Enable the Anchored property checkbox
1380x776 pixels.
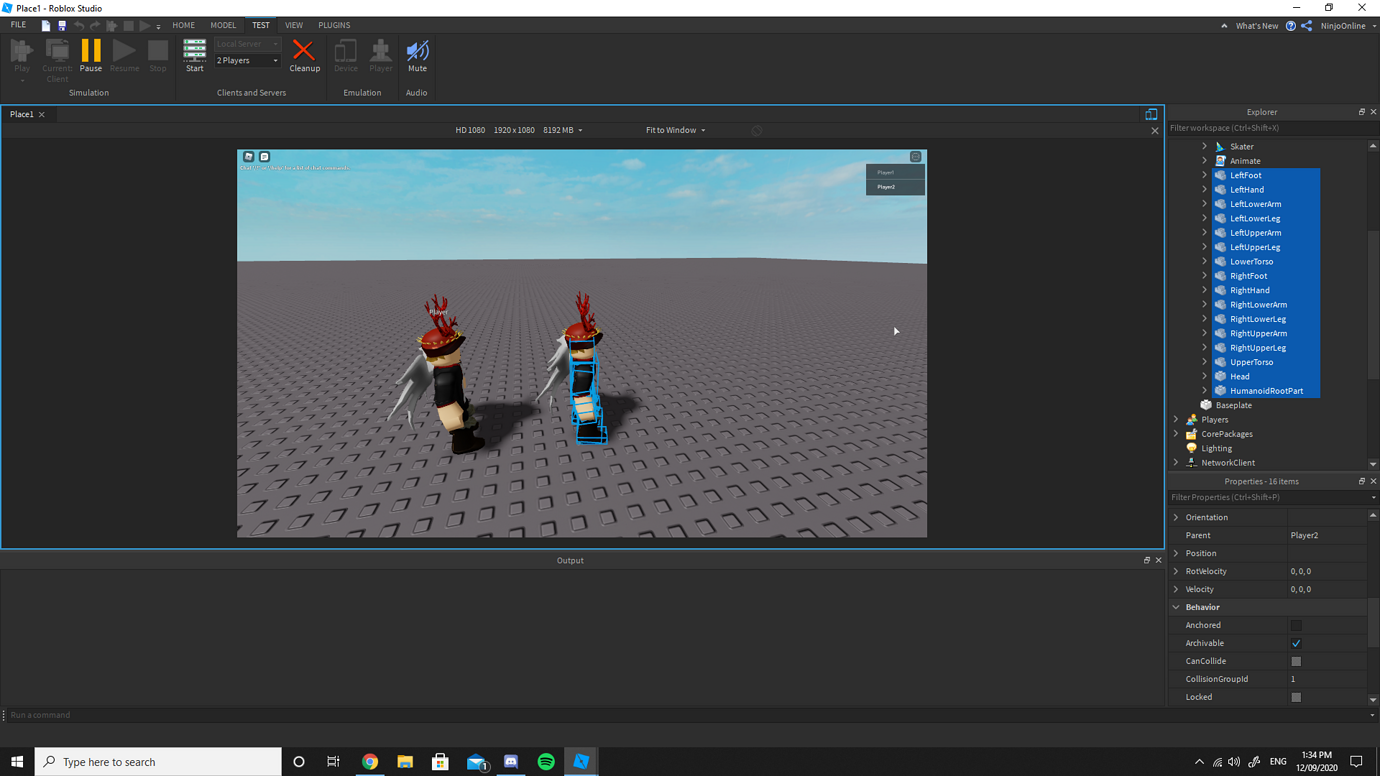point(1296,624)
